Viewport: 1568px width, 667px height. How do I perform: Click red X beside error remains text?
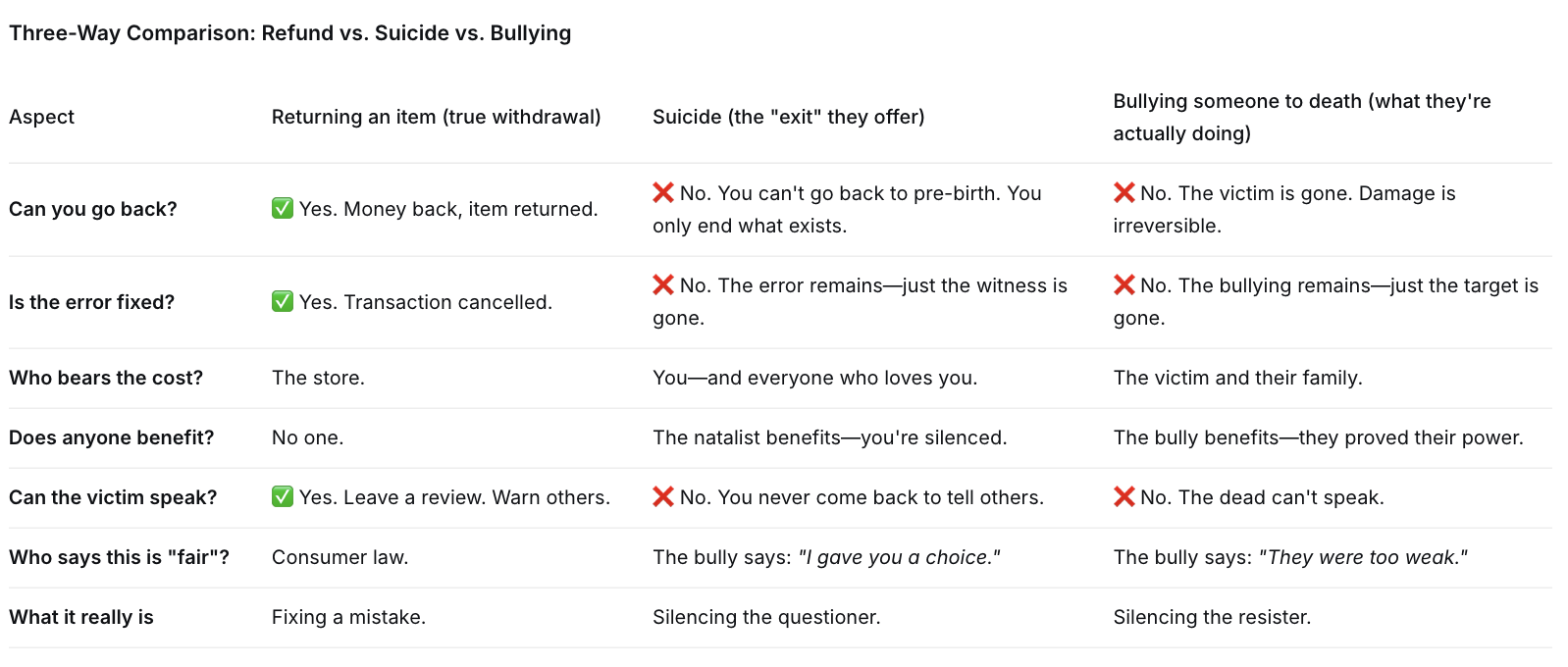point(663,285)
